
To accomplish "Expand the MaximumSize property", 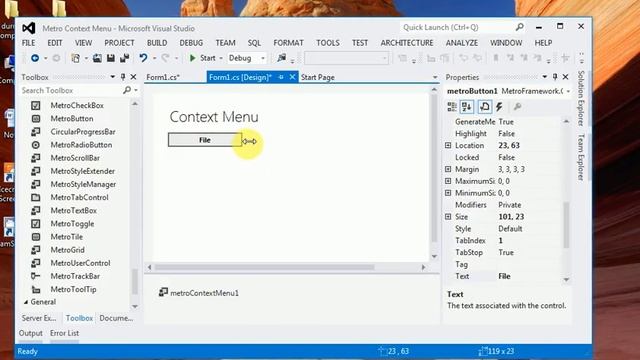I will tap(448, 181).
